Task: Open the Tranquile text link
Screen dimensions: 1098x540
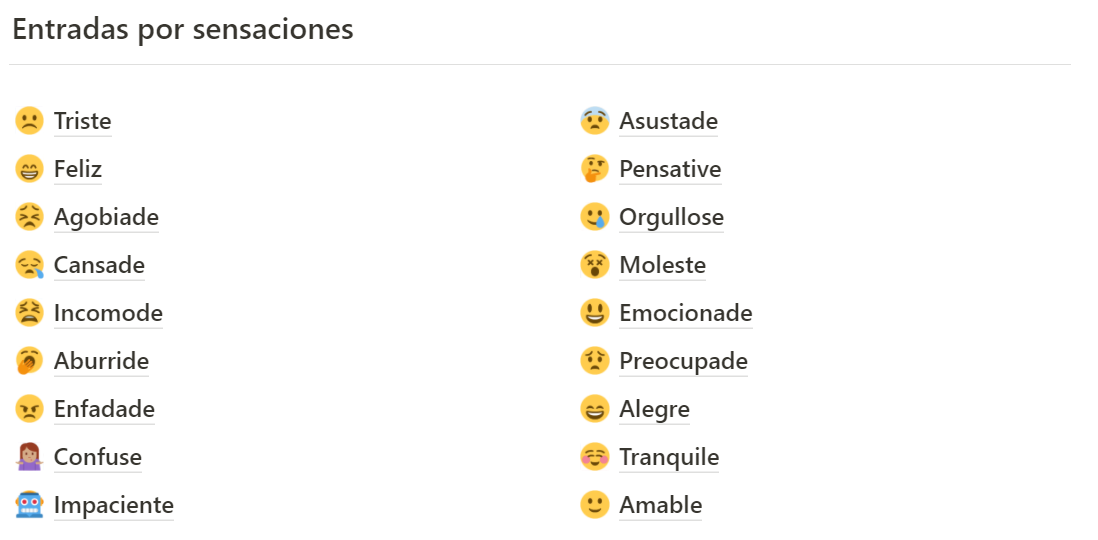Action: [669, 457]
